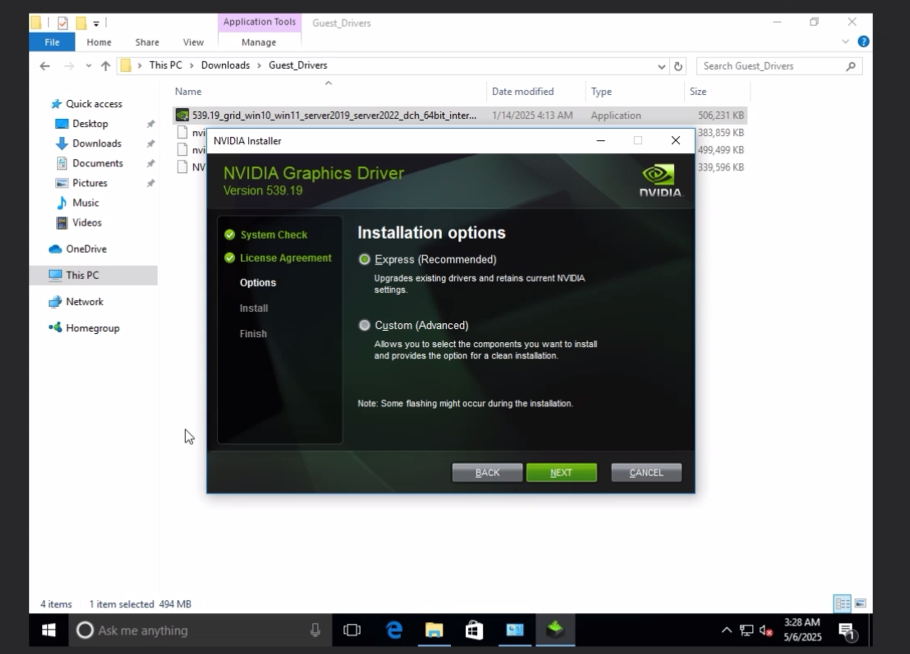Viewport: 910px width, 654px height.
Task: Open the Windows Start menu
Action: click(x=49, y=630)
